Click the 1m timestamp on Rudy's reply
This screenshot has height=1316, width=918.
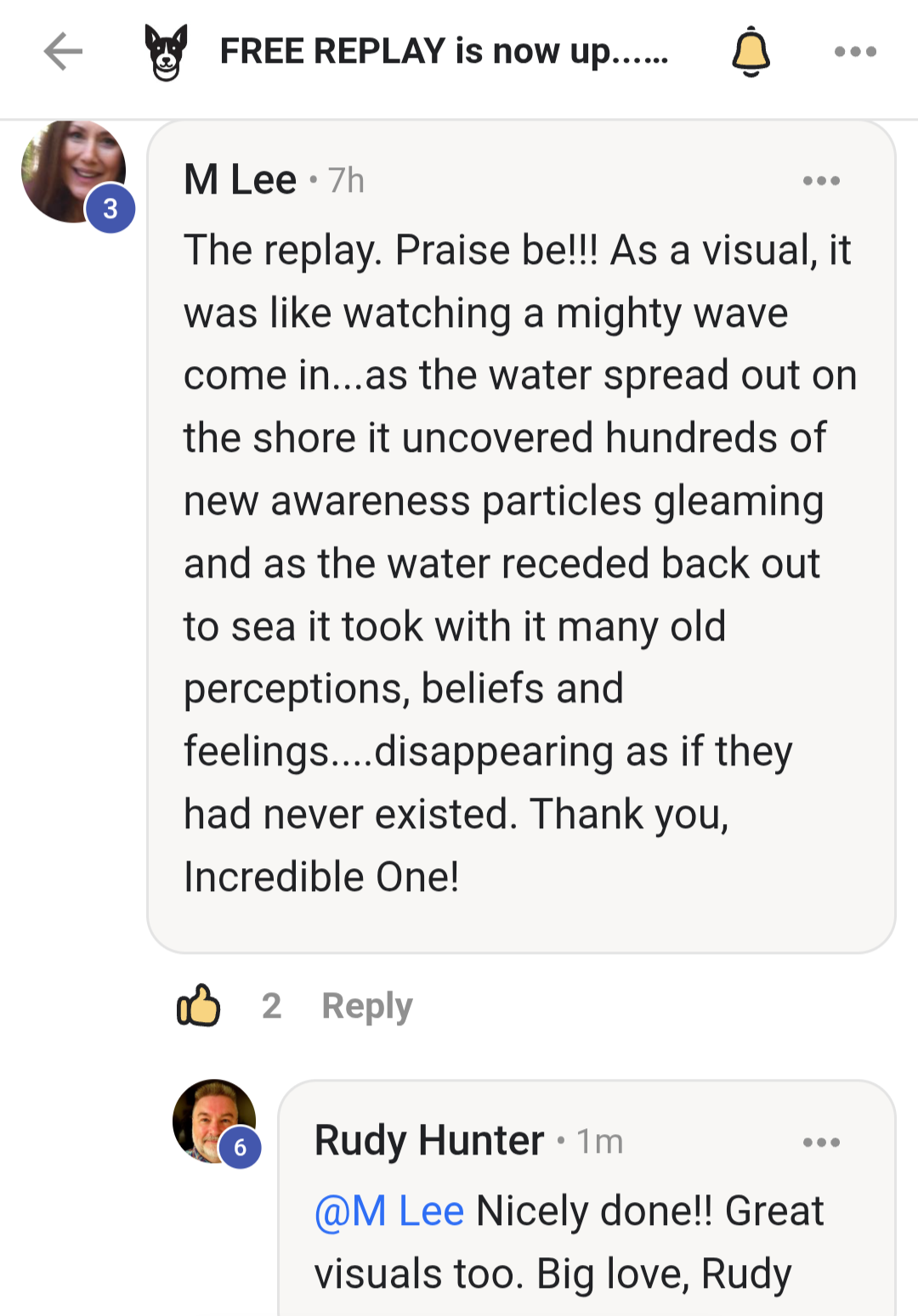pos(600,1142)
